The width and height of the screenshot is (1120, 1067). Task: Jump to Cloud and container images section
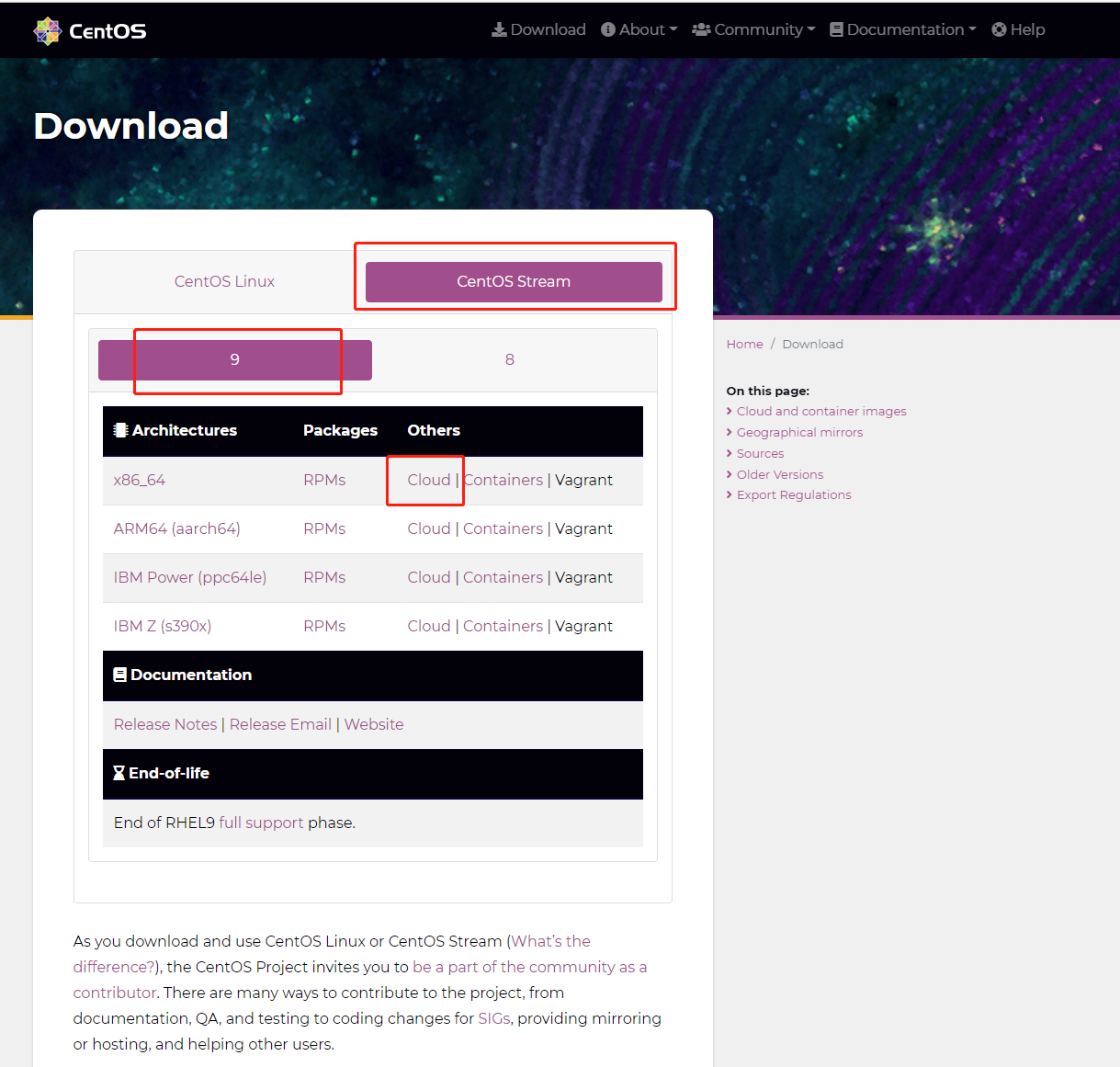[821, 411]
